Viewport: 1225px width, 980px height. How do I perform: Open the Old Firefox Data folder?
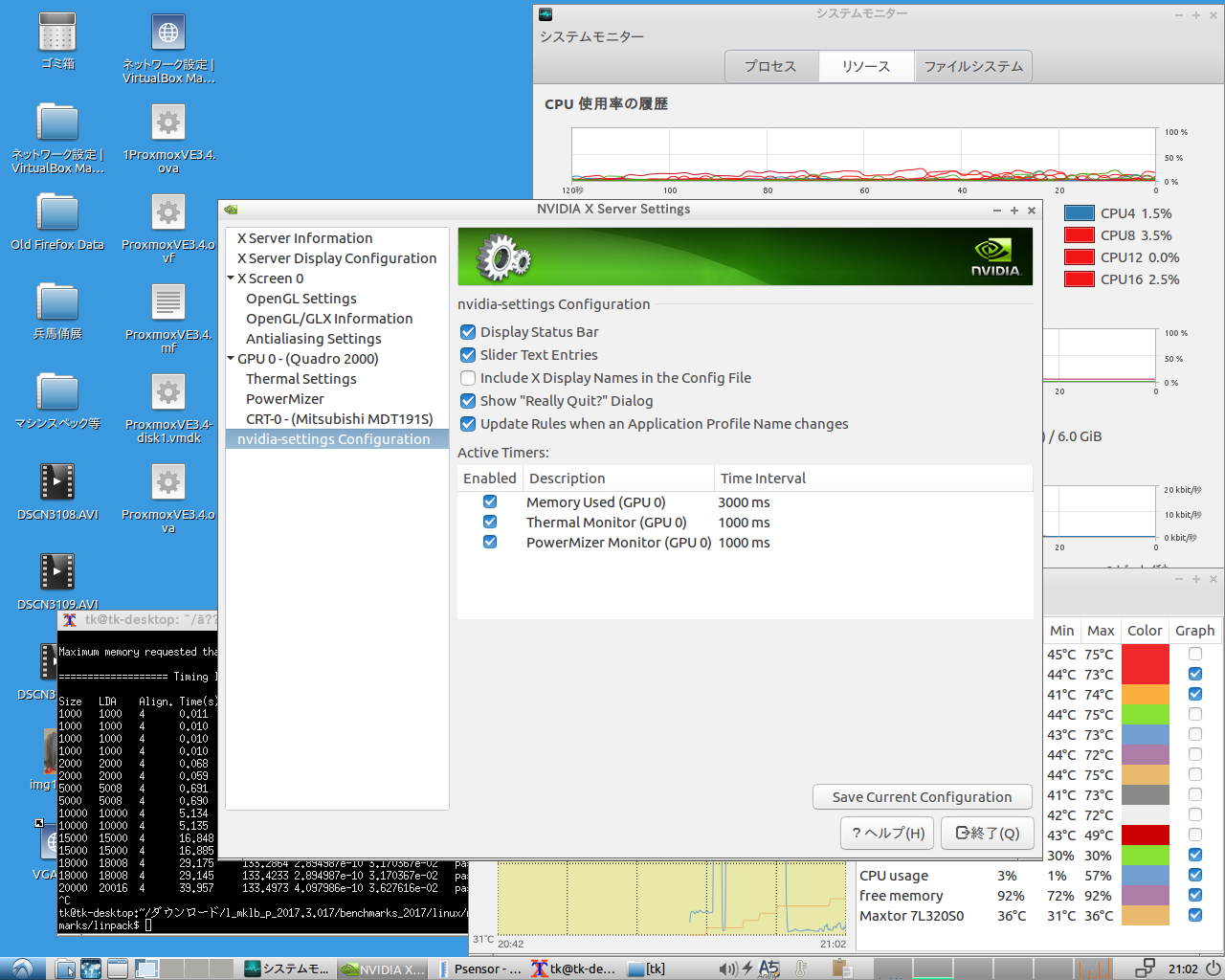pos(57,212)
